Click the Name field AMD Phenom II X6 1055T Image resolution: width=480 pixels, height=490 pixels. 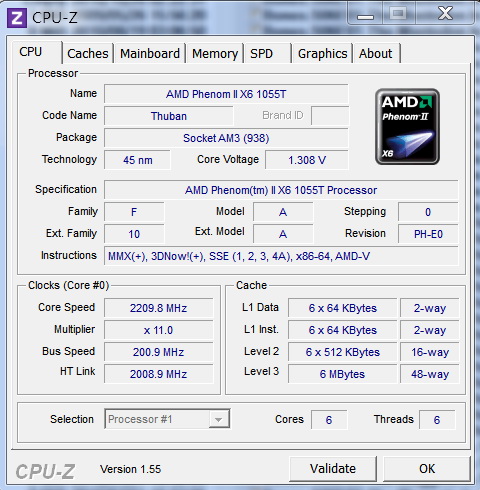click(x=226, y=94)
